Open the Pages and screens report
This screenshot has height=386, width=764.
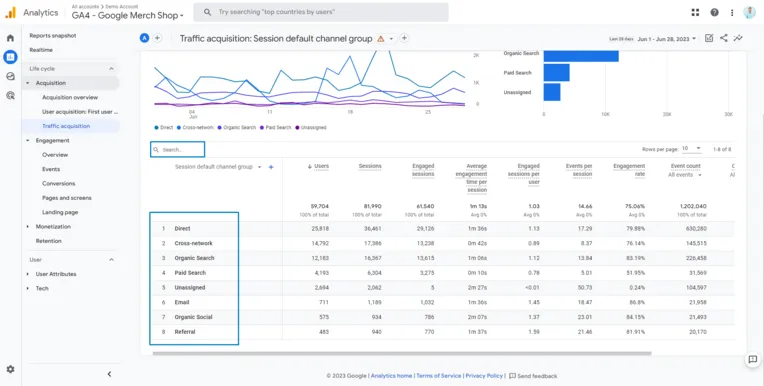pyautogui.click(x=67, y=198)
